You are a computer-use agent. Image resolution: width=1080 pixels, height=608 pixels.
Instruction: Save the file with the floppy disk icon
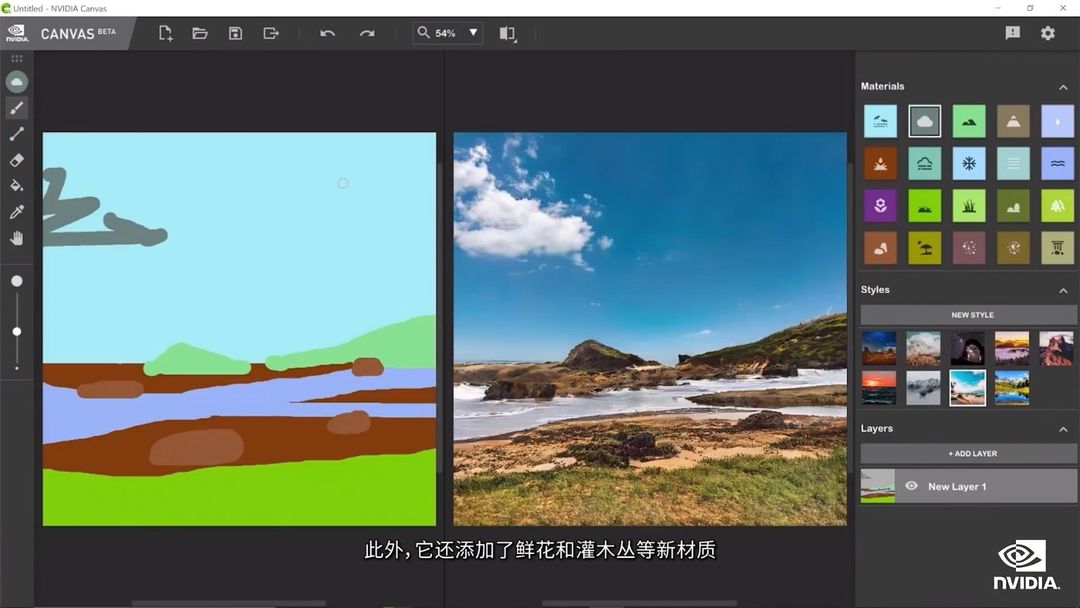pyautogui.click(x=236, y=33)
